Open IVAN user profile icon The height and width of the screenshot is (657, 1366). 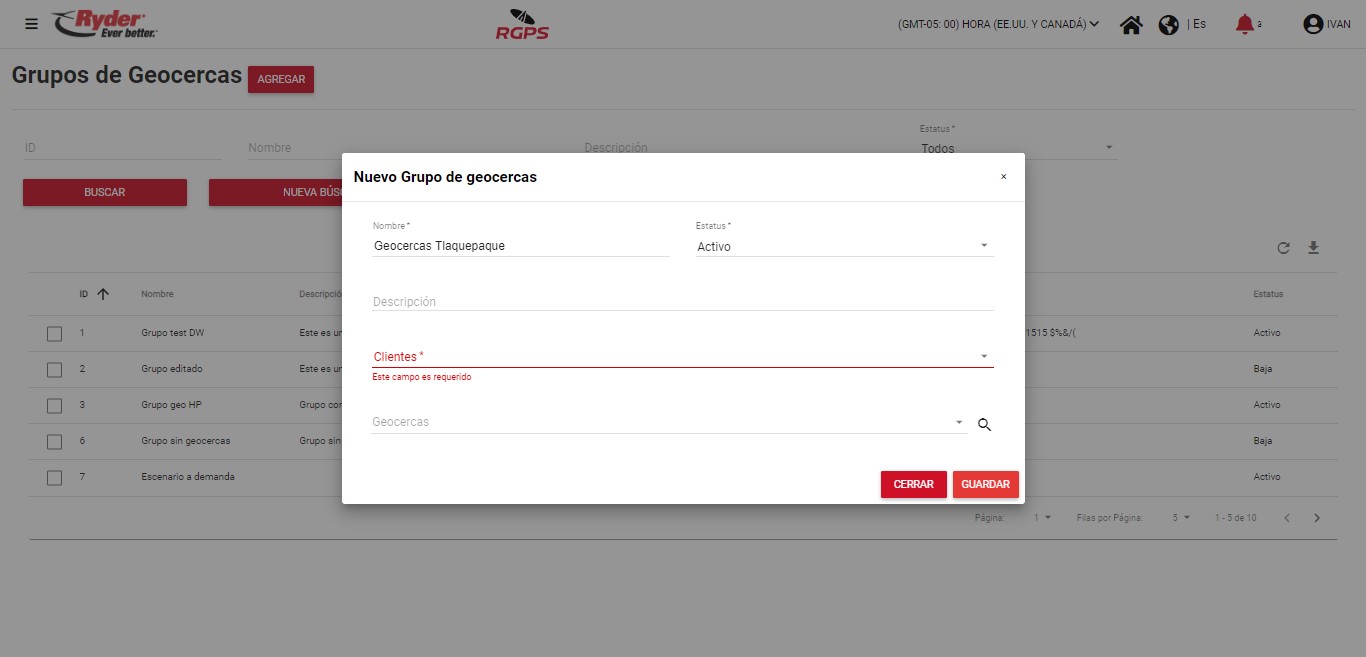(x=1313, y=25)
